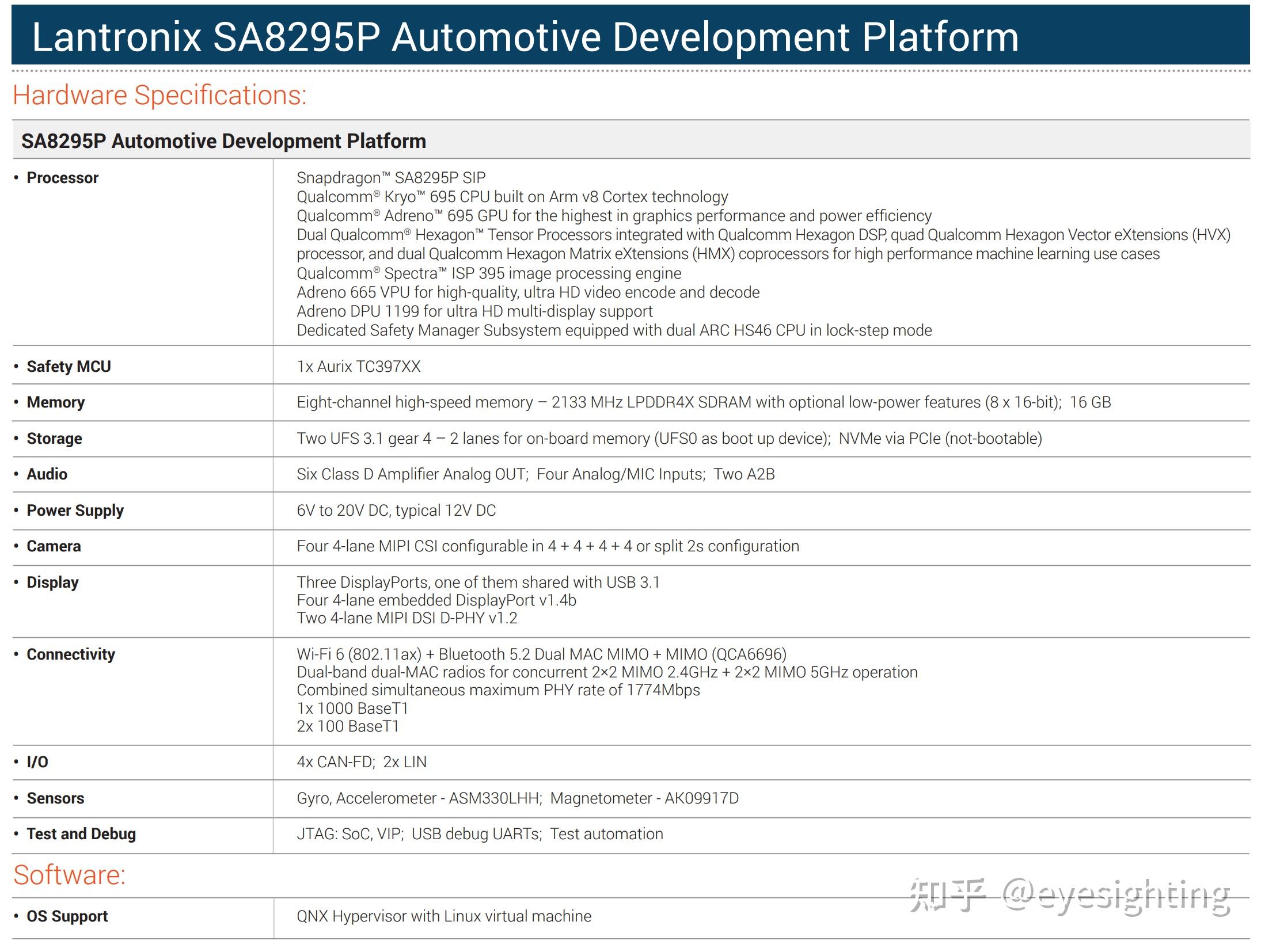Click the Software section heading
This screenshot has width=1261, height=952.
[x=69, y=875]
